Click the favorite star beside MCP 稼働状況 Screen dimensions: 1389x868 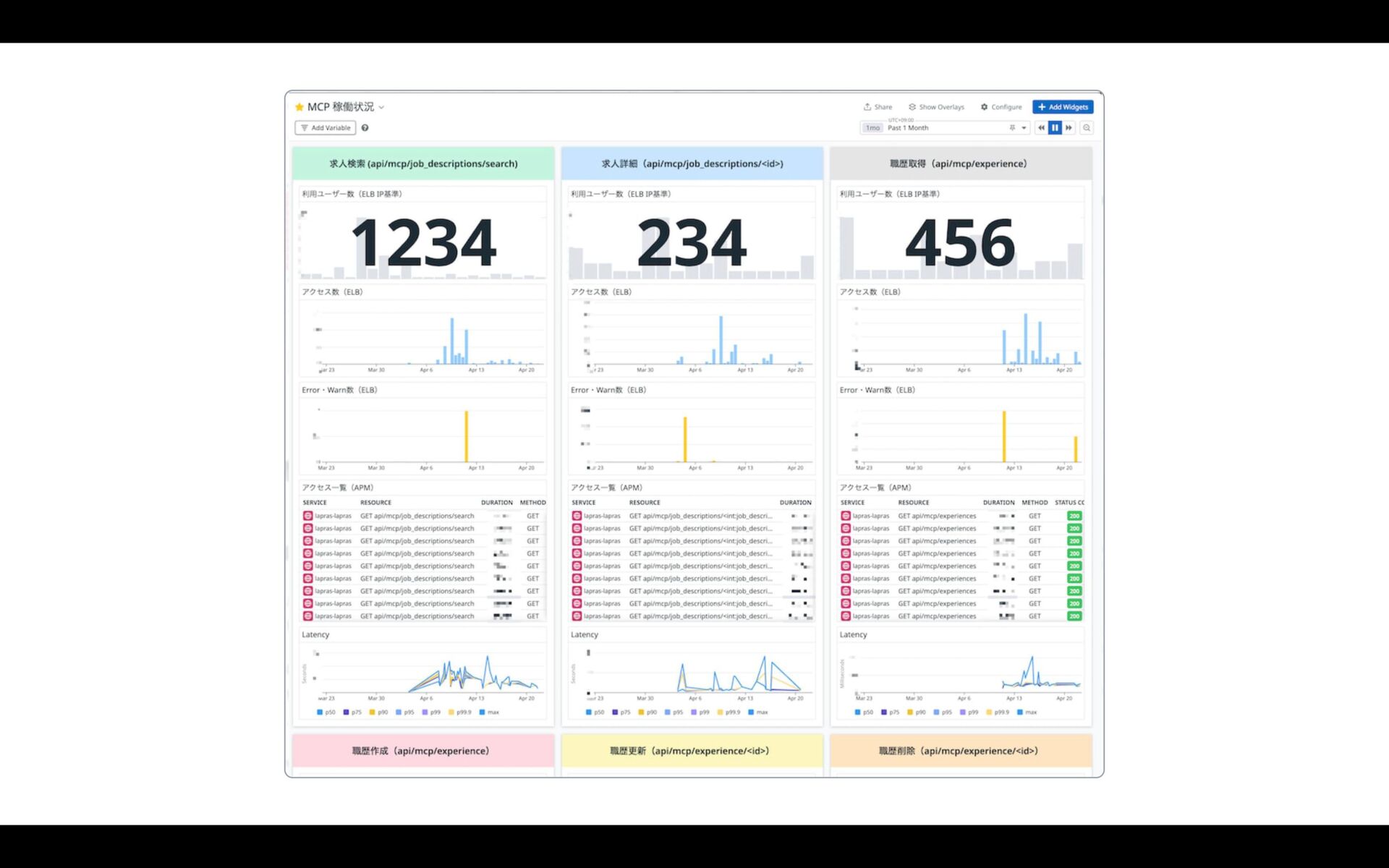(x=300, y=107)
